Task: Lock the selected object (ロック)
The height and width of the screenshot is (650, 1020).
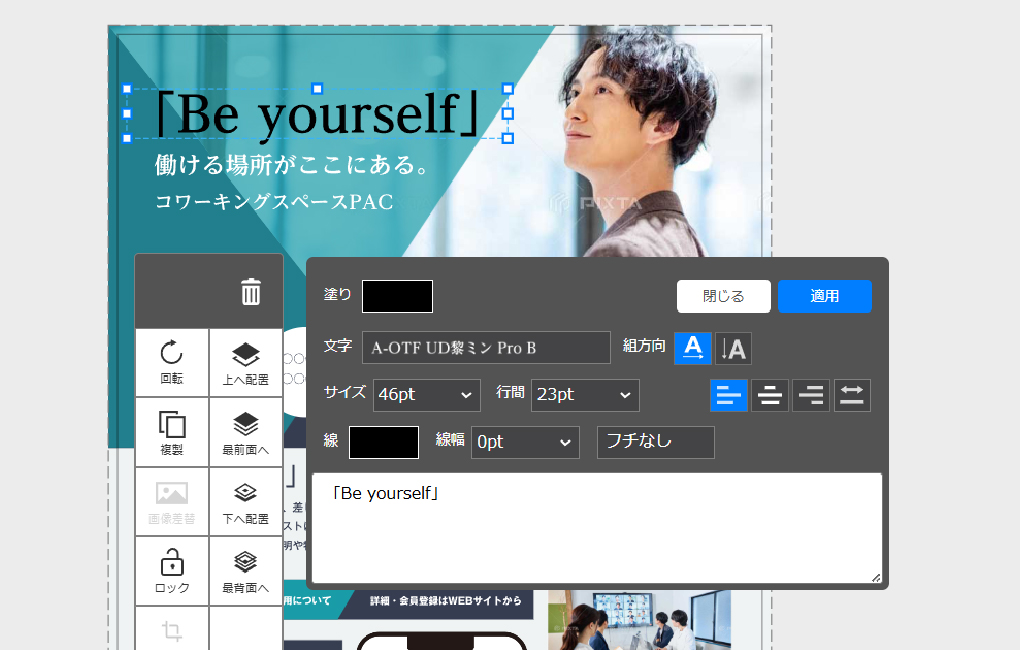Action: click(172, 571)
